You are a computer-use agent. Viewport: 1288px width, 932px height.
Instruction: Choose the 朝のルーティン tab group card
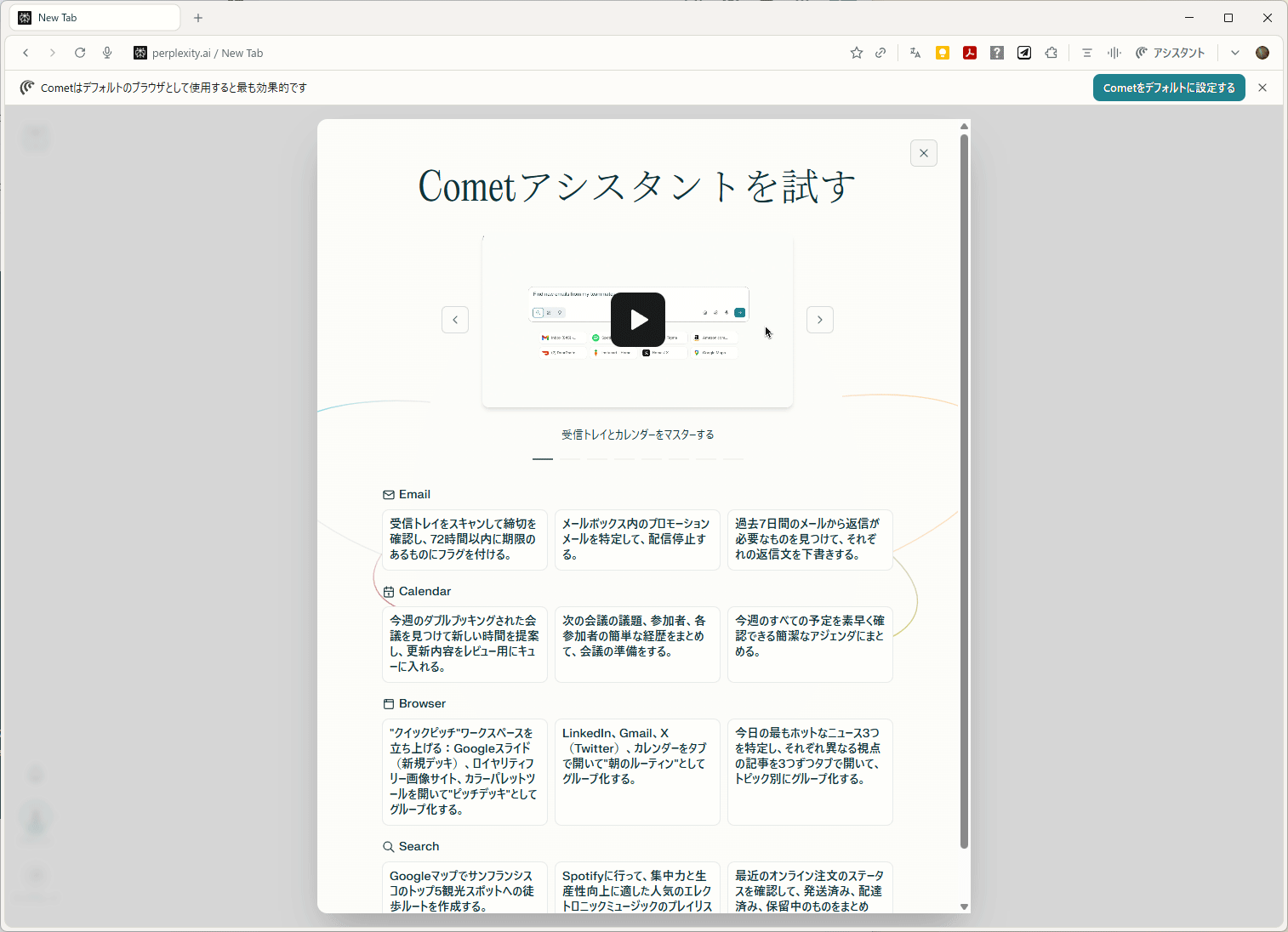click(637, 771)
